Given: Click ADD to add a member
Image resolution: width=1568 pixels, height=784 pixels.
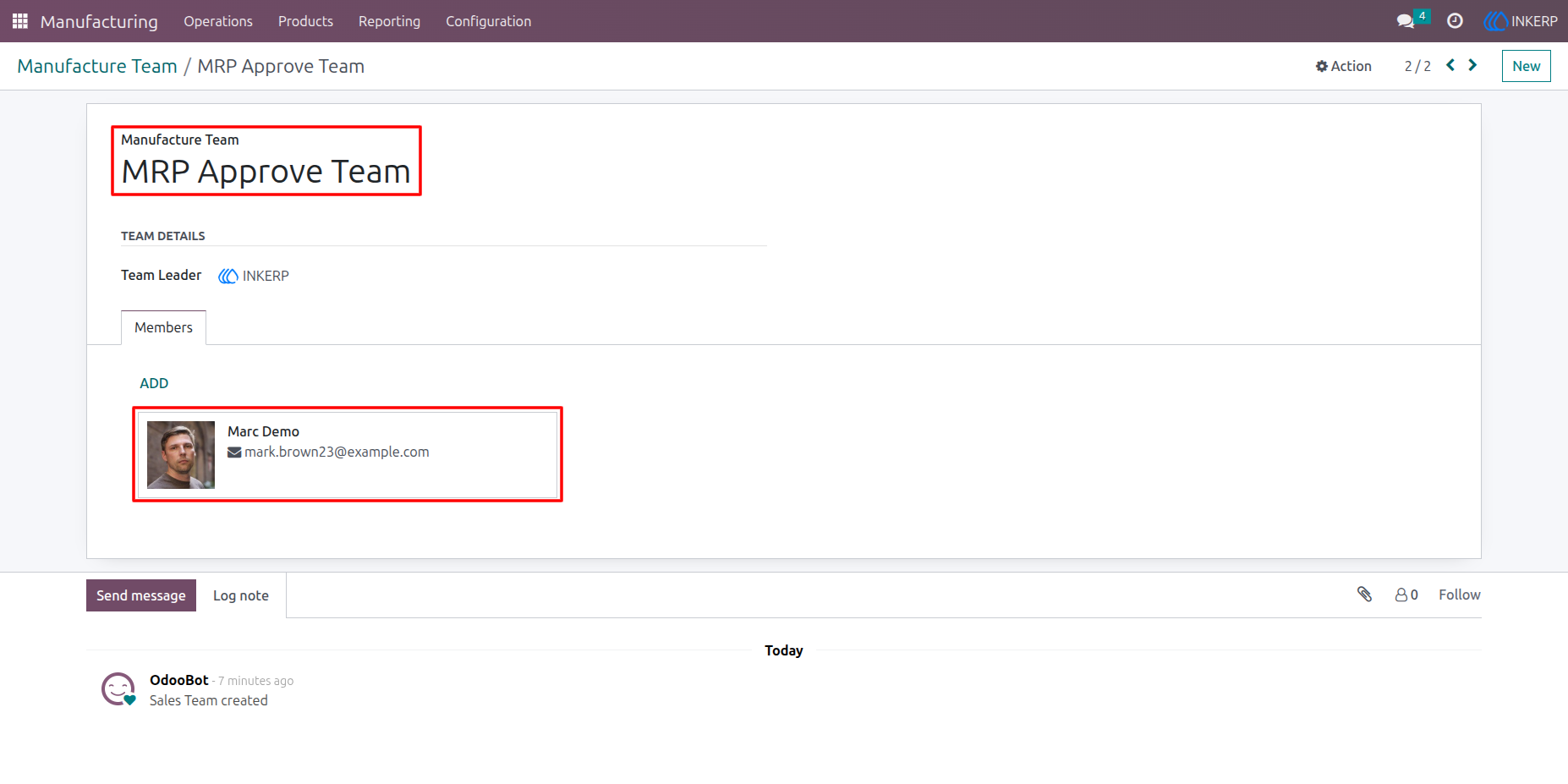Looking at the screenshot, I should click(154, 383).
